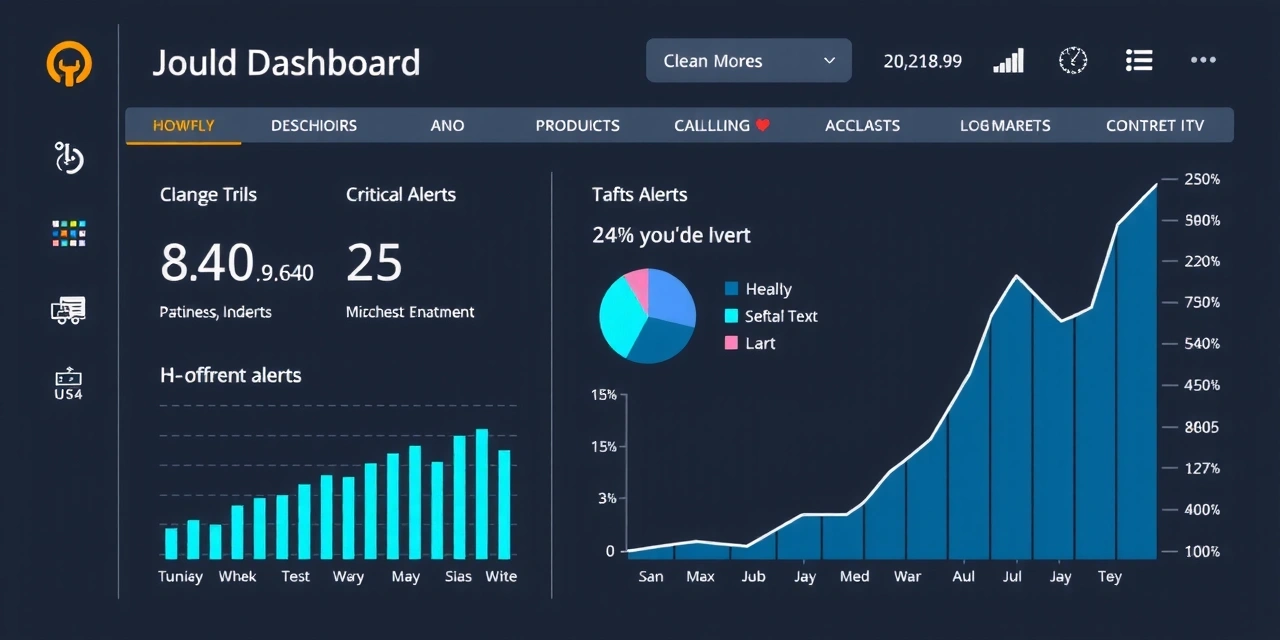Open the DESCHIOIRS tab
This screenshot has height=640, width=1280.
[x=314, y=126]
